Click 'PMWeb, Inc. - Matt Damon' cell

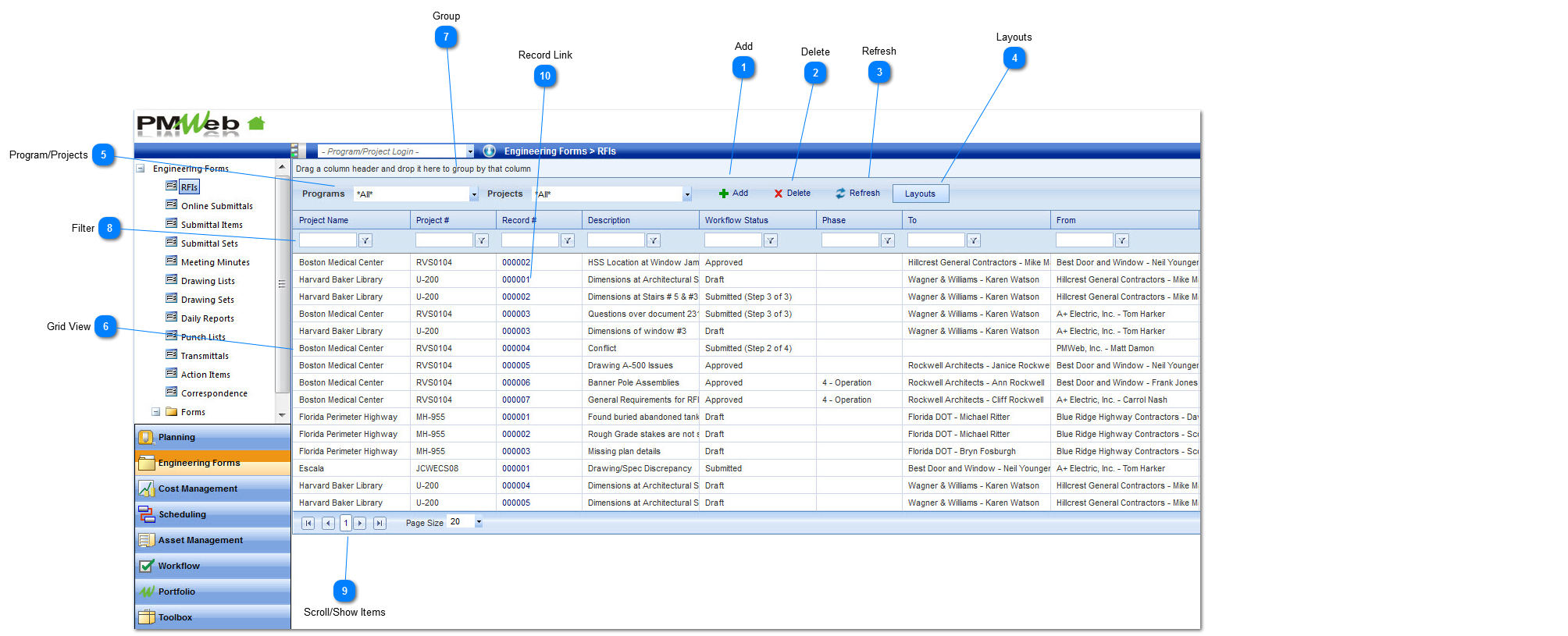[1105, 349]
